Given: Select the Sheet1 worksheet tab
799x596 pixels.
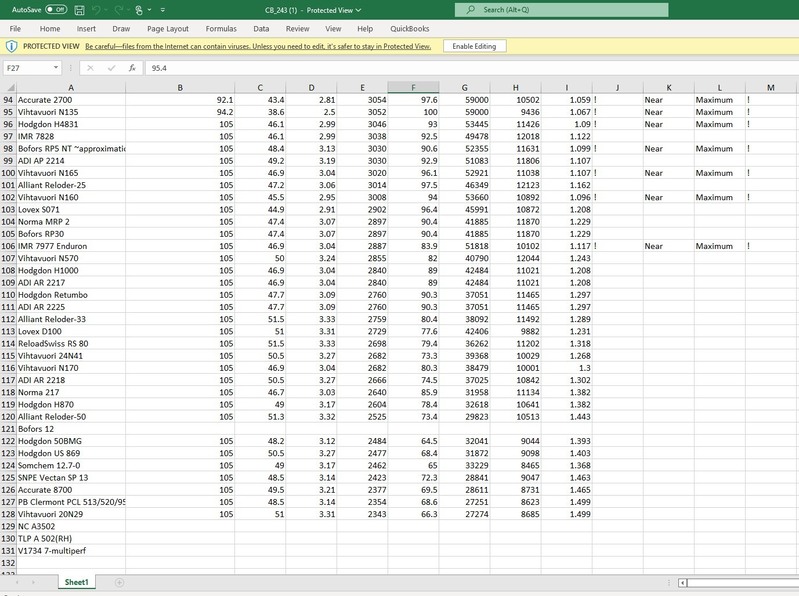Looking at the screenshot, I should [x=77, y=582].
